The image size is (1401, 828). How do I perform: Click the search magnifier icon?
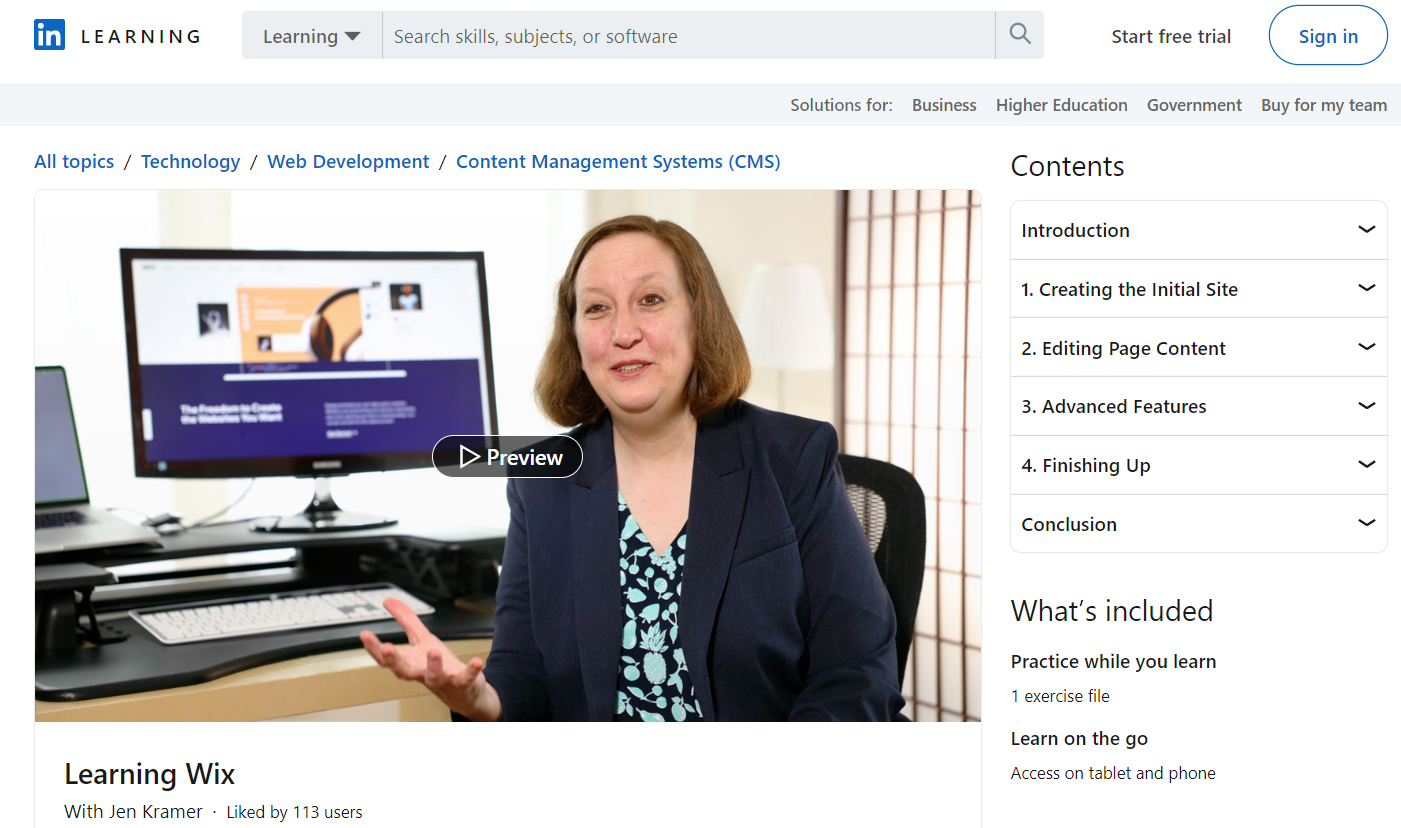(x=1019, y=35)
